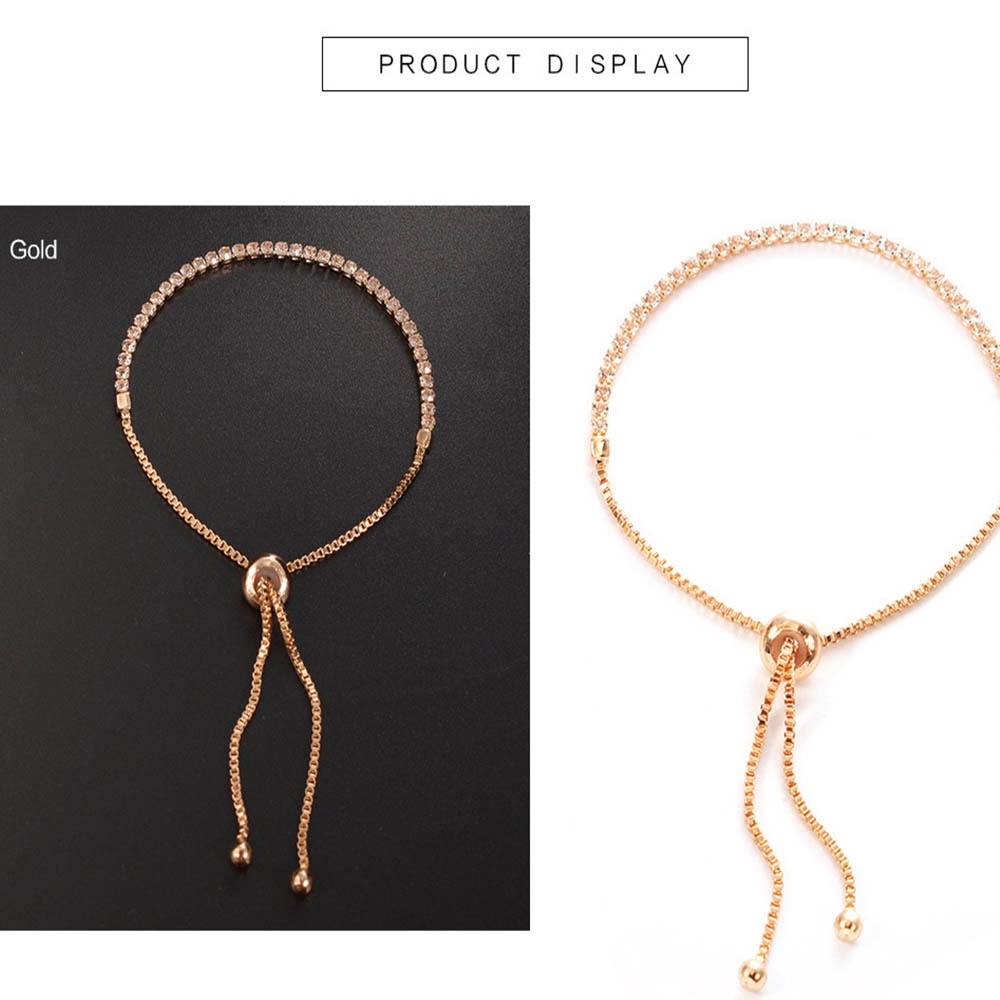Click right tassel ball on black-background bracelet
This screenshot has width=1000, height=1000.
tap(301, 881)
